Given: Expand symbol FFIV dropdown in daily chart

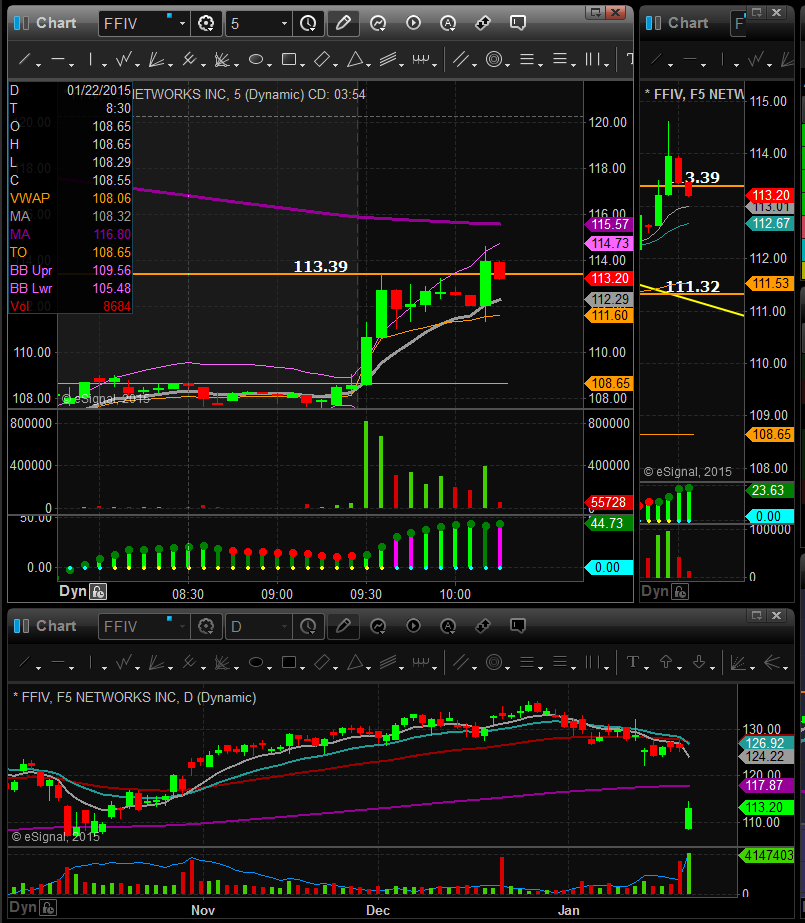Looking at the screenshot, I should 182,626.
